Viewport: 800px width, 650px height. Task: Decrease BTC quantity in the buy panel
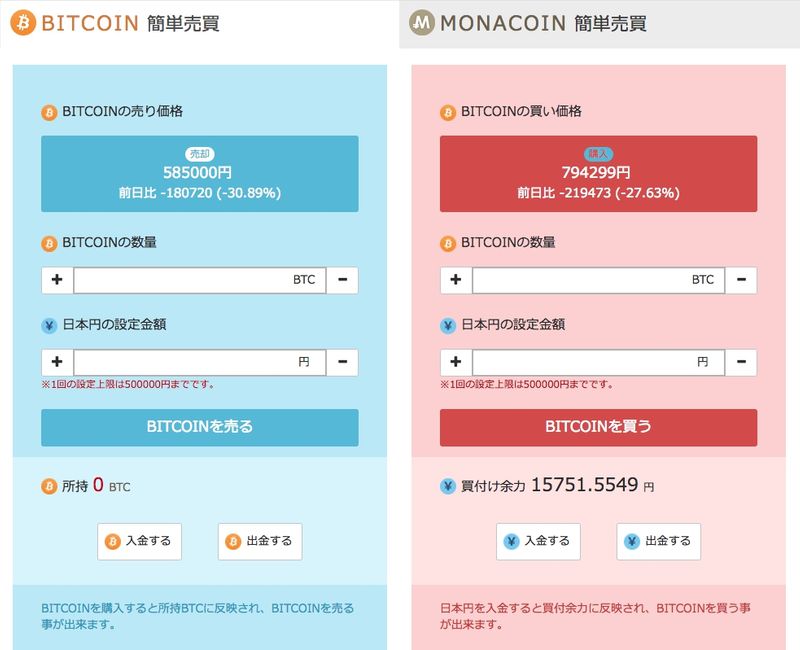(741, 280)
